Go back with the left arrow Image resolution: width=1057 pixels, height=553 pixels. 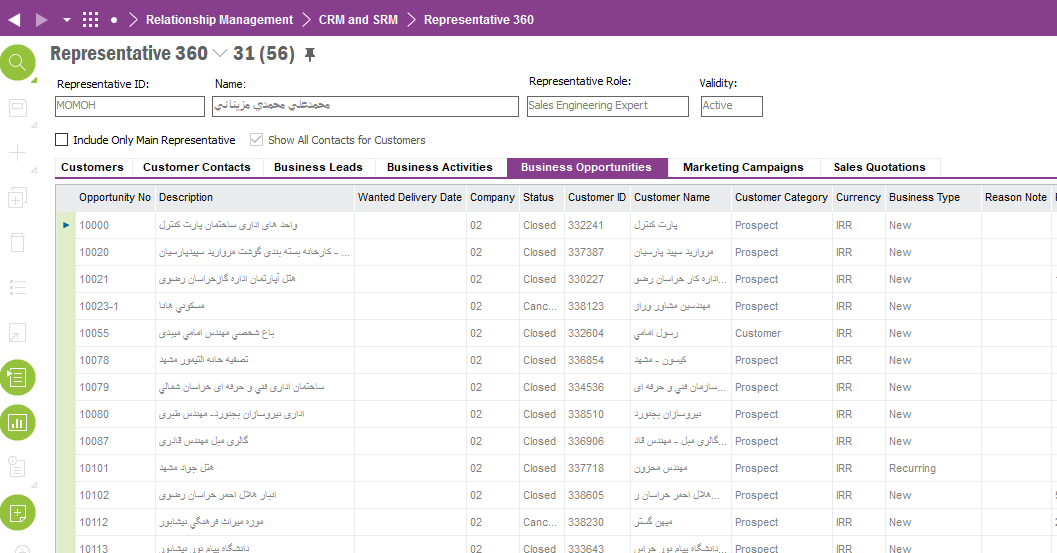(x=14, y=20)
